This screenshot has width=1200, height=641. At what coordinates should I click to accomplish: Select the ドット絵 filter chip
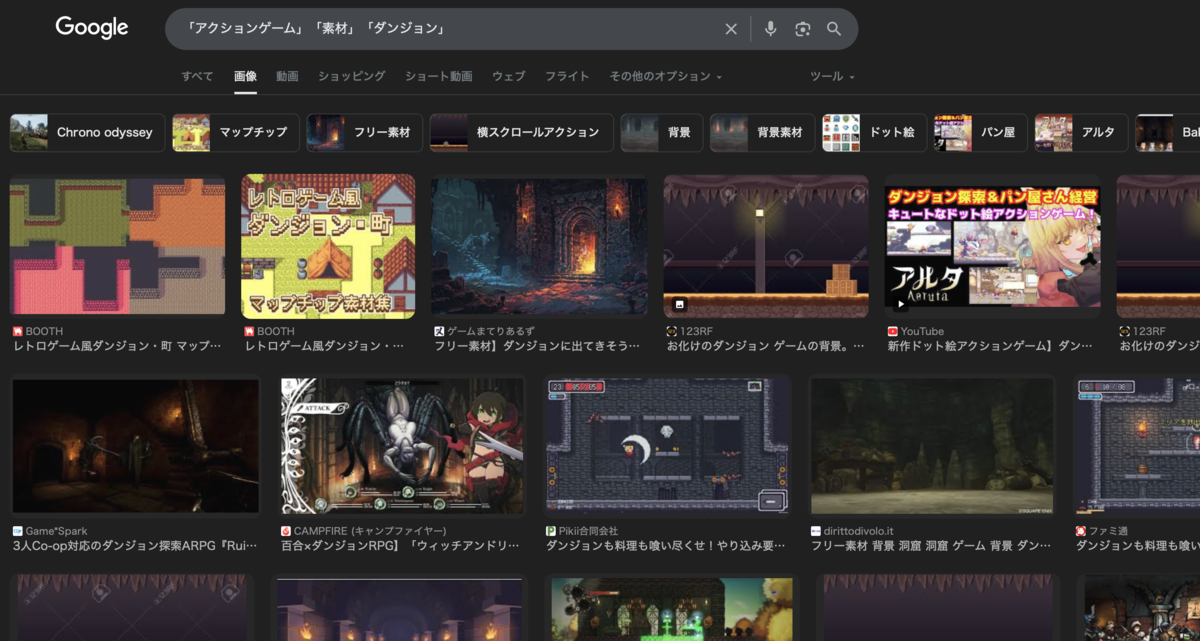click(874, 132)
